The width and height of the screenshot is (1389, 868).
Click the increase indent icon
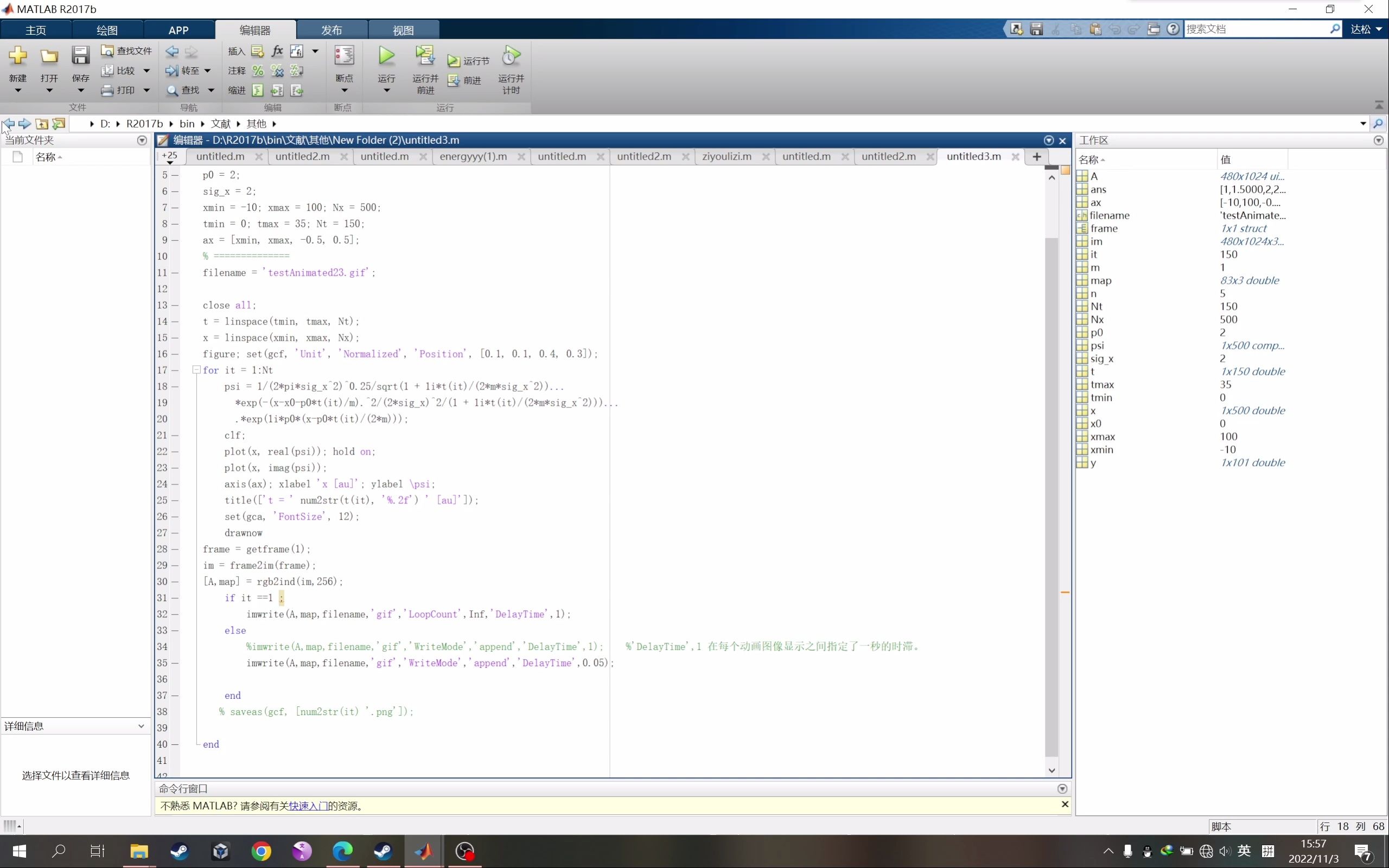[277, 90]
